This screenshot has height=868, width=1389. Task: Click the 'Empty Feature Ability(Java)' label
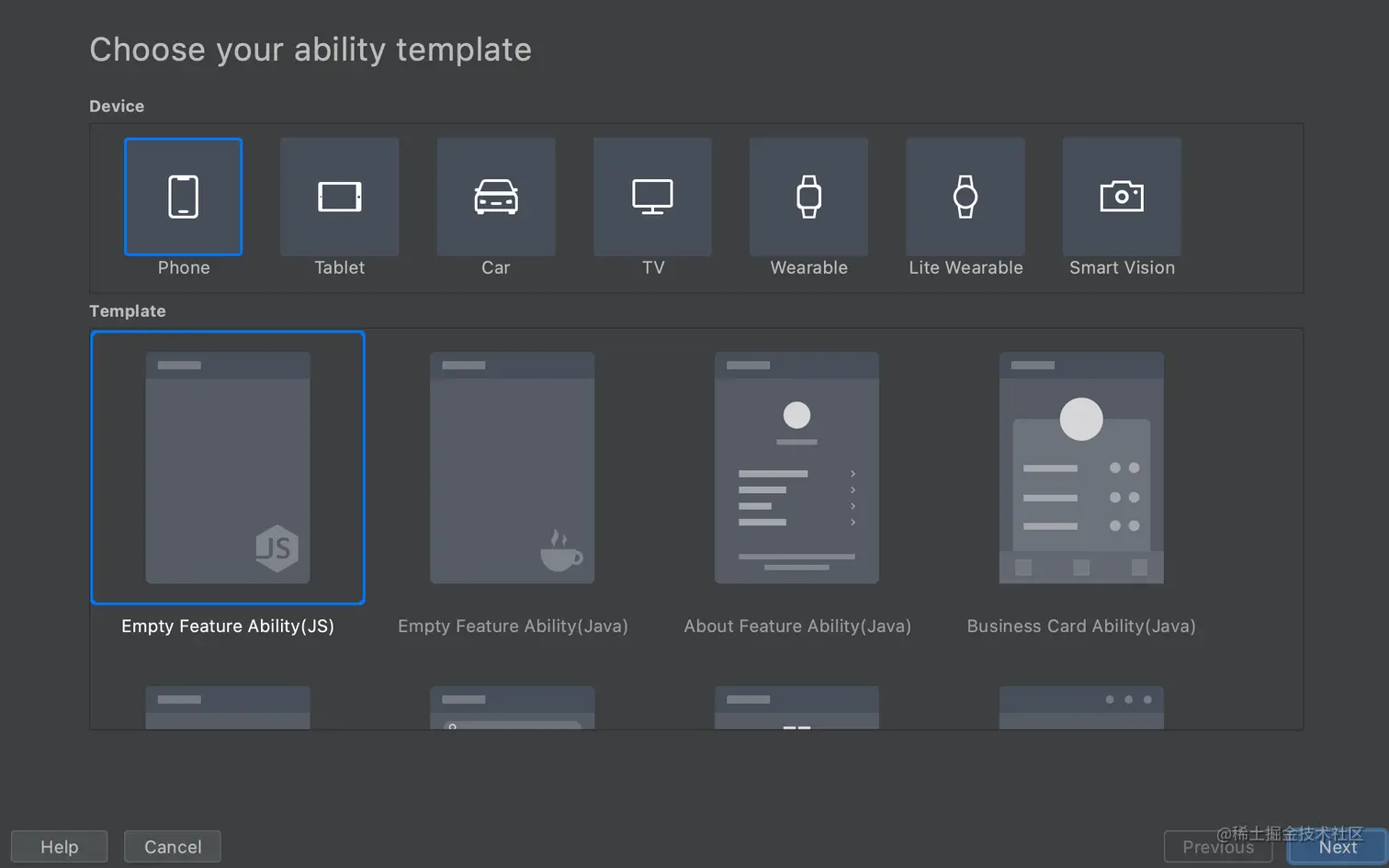[513, 626]
